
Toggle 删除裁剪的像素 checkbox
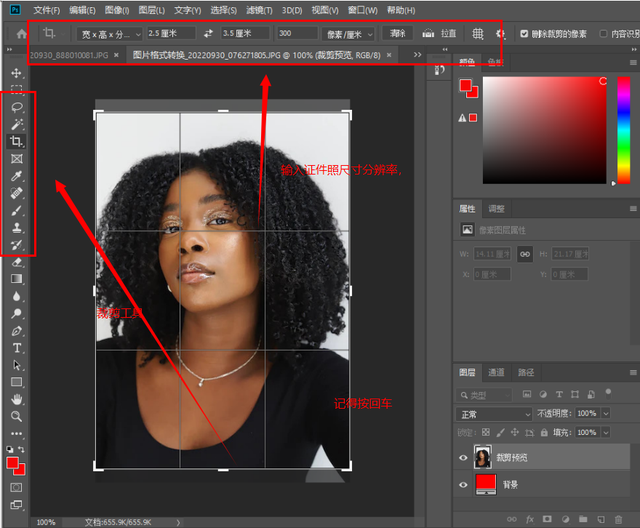[525, 33]
